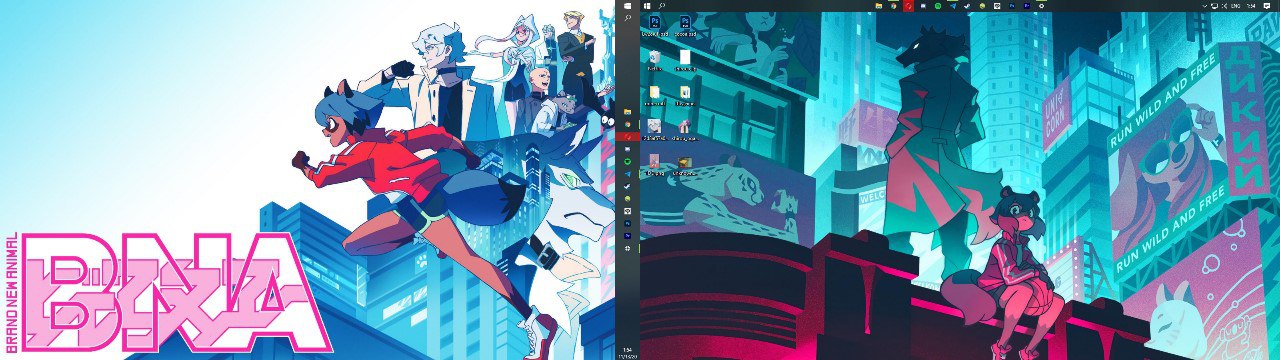The height and width of the screenshot is (360, 1280).
Task: Open the red highlighted app in top taskbar
Action: tap(908, 6)
